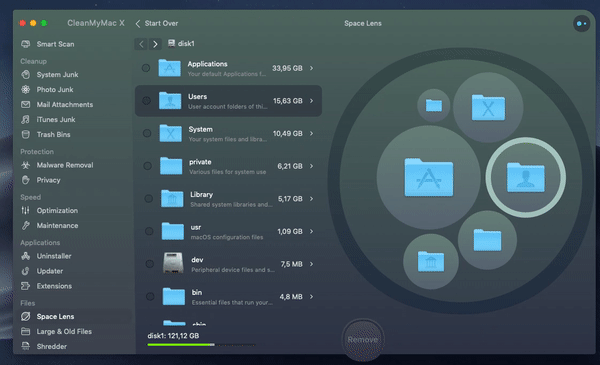Image resolution: width=600 pixels, height=365 pixels.
Task: Check the bin folder checkbox
Action: tap(150, 297)
